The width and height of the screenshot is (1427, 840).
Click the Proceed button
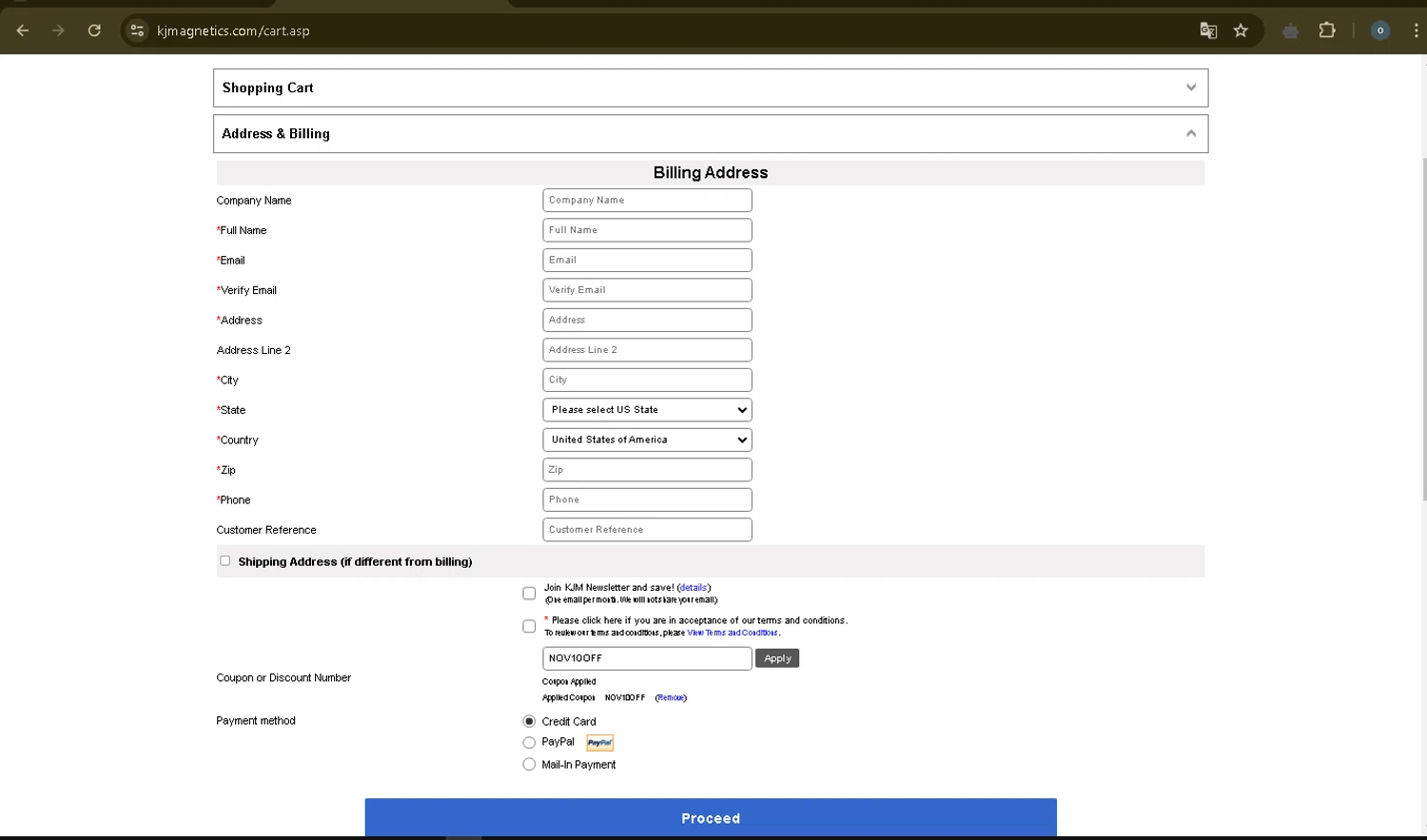pyautogui.click(x=711, y=818)
